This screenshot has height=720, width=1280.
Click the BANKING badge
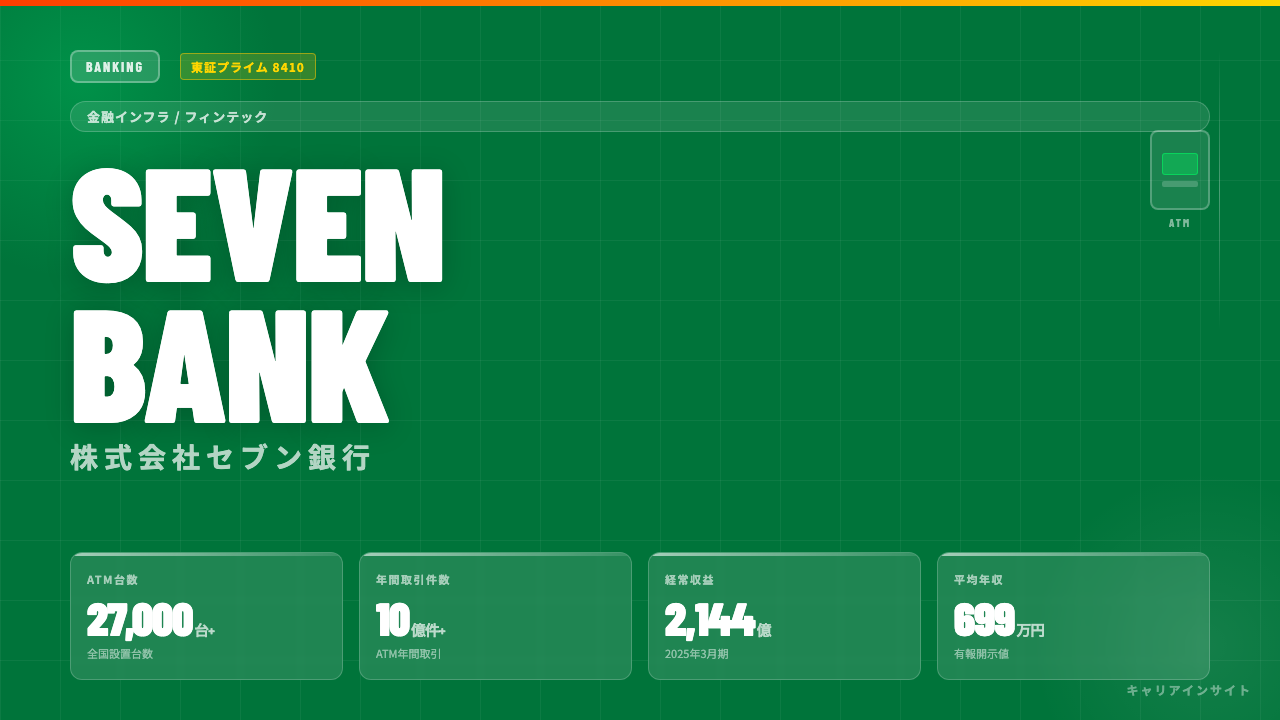tap(115, 67)
